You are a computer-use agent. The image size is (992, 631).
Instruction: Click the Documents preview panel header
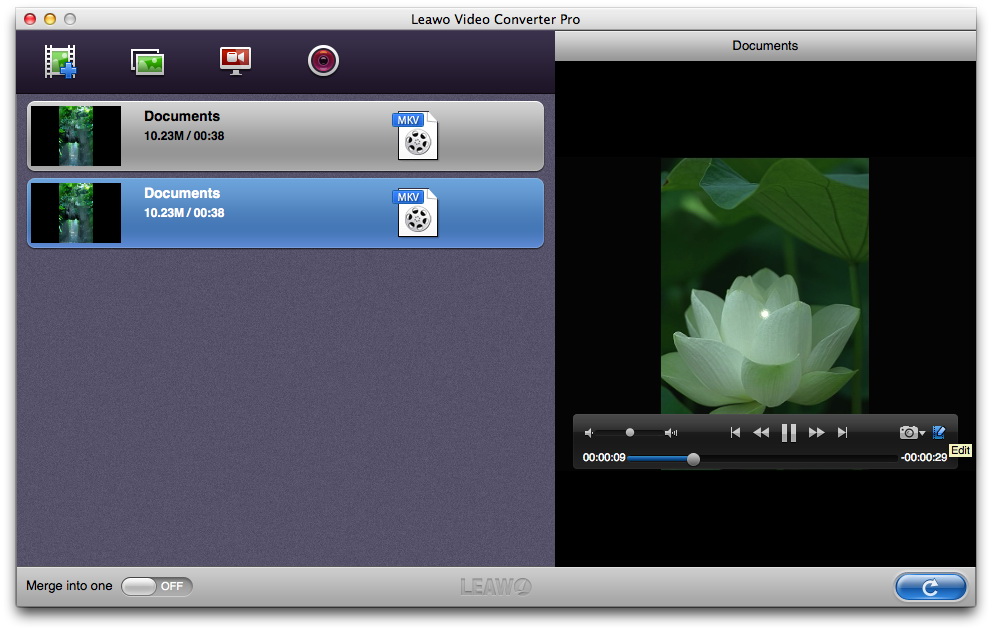click(x=766, y=46)
